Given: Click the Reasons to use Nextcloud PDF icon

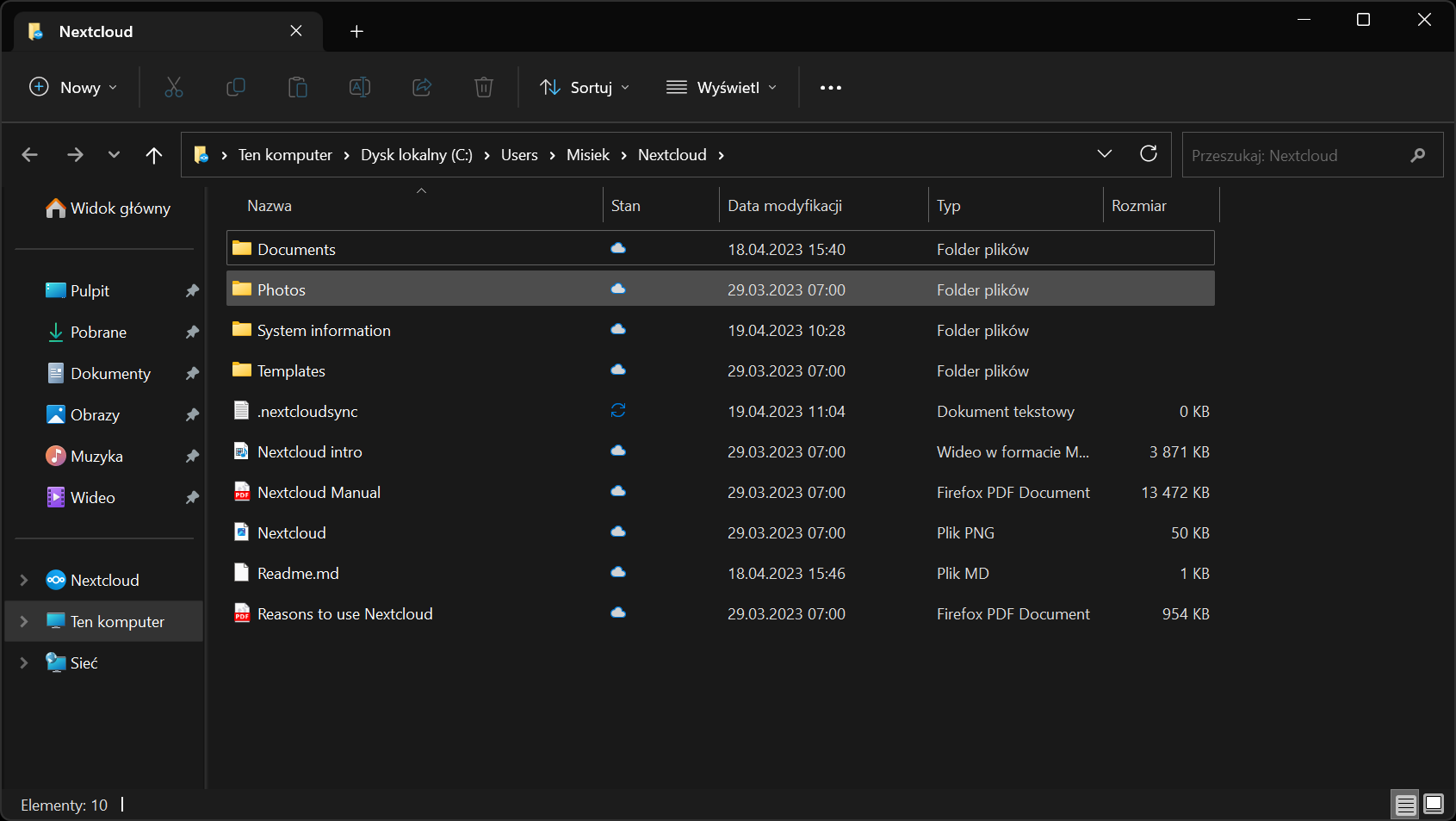Looking at the screenshot, I should [242, 613].
